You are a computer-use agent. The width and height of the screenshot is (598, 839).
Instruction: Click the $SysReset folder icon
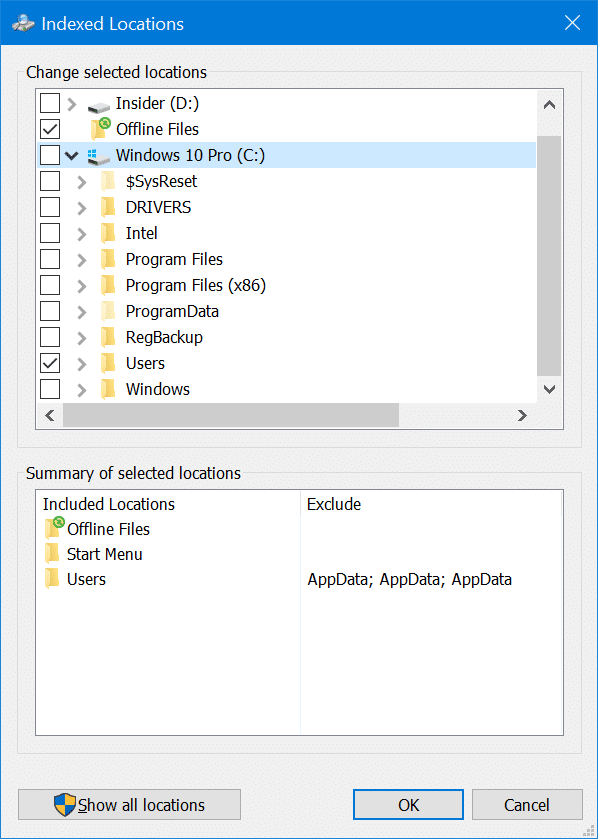(x=108, y=181)
